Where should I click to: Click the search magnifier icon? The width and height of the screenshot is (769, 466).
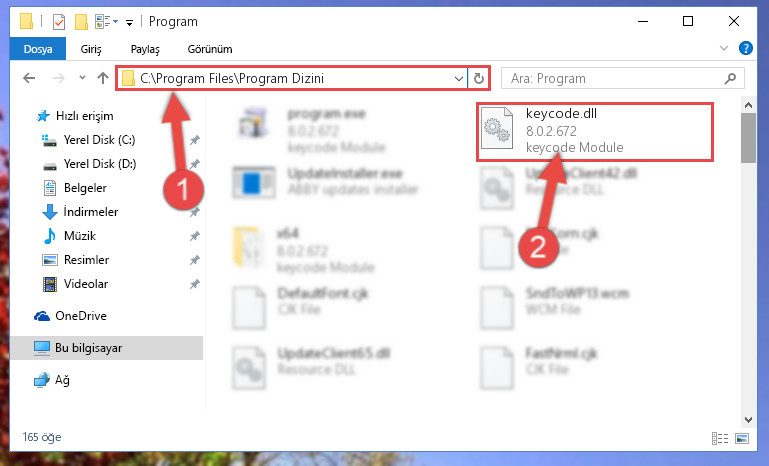coord(730,78)
